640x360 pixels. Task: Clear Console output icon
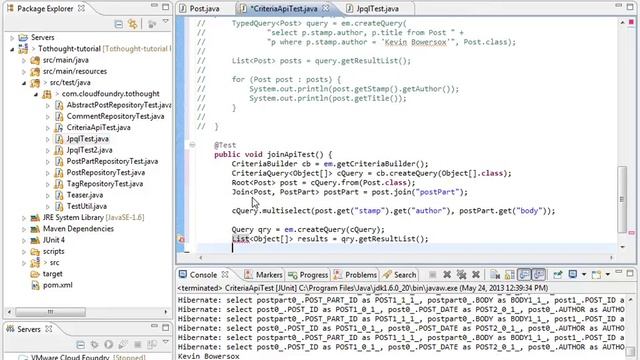[x=495, y=275]
